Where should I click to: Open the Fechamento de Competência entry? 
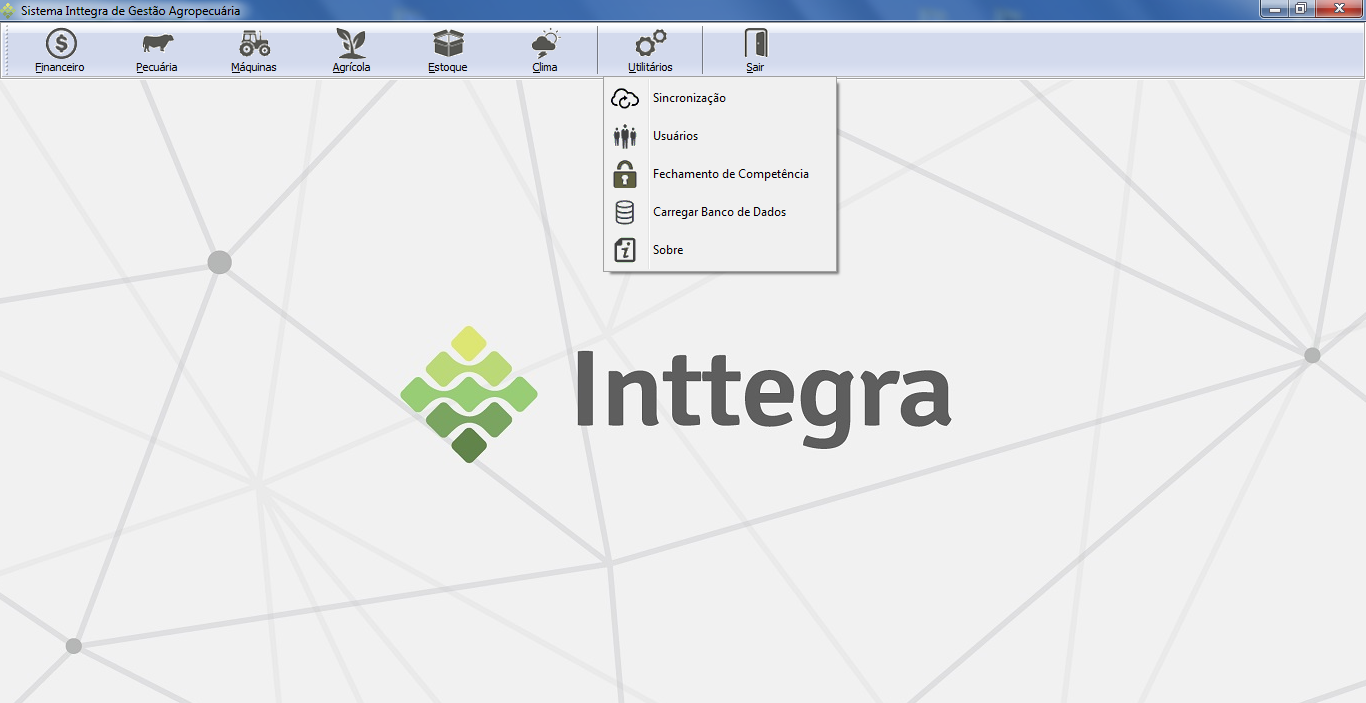(720, 174)
